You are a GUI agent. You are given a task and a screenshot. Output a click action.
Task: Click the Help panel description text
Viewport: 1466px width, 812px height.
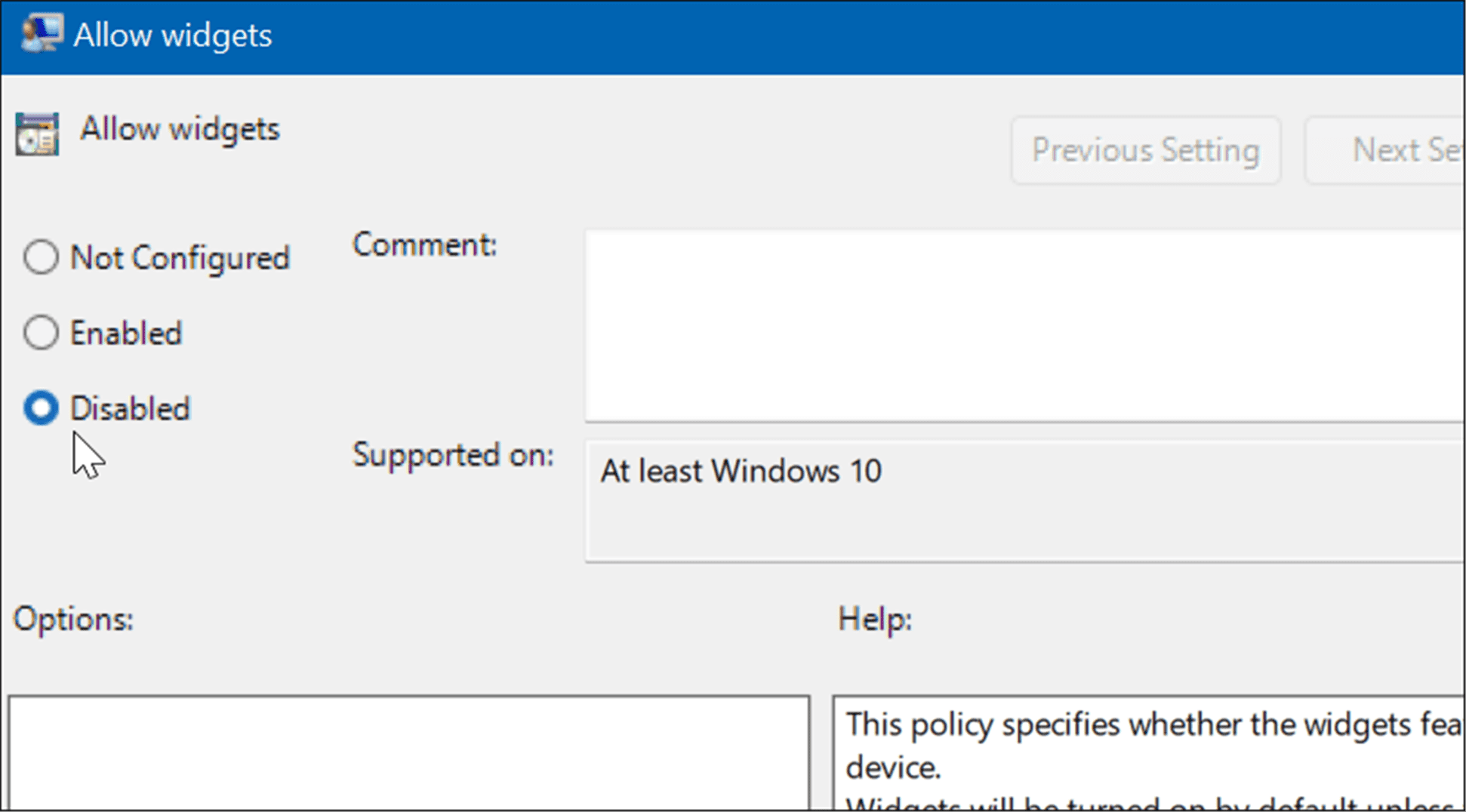coord(1132,747)
